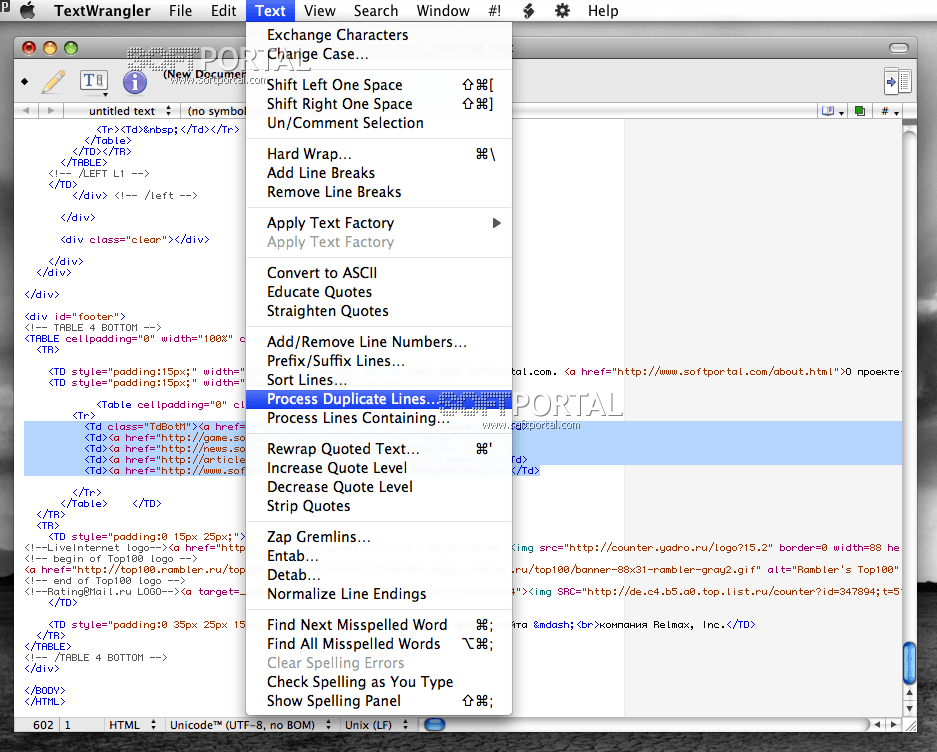937x752 pixels.
Task: Open the book-shaped includes popup icon
Action: point(830,111)
